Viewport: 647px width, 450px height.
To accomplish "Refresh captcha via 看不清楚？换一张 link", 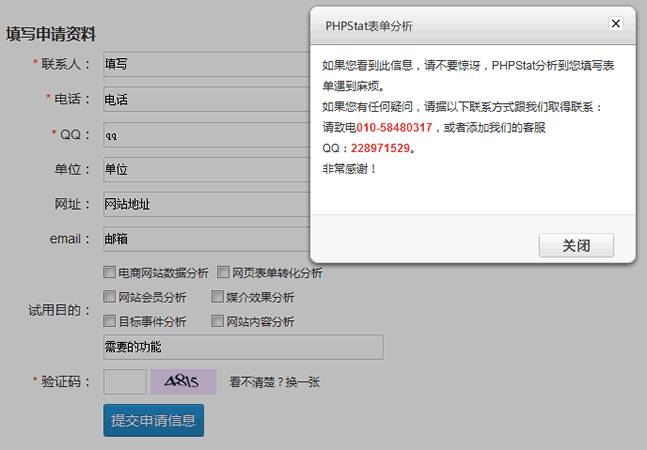I will click(x=274, y=382).
